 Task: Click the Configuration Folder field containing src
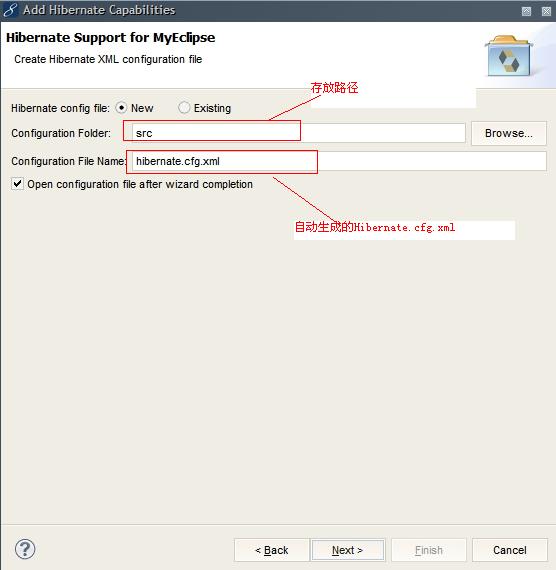pos(298,133)
